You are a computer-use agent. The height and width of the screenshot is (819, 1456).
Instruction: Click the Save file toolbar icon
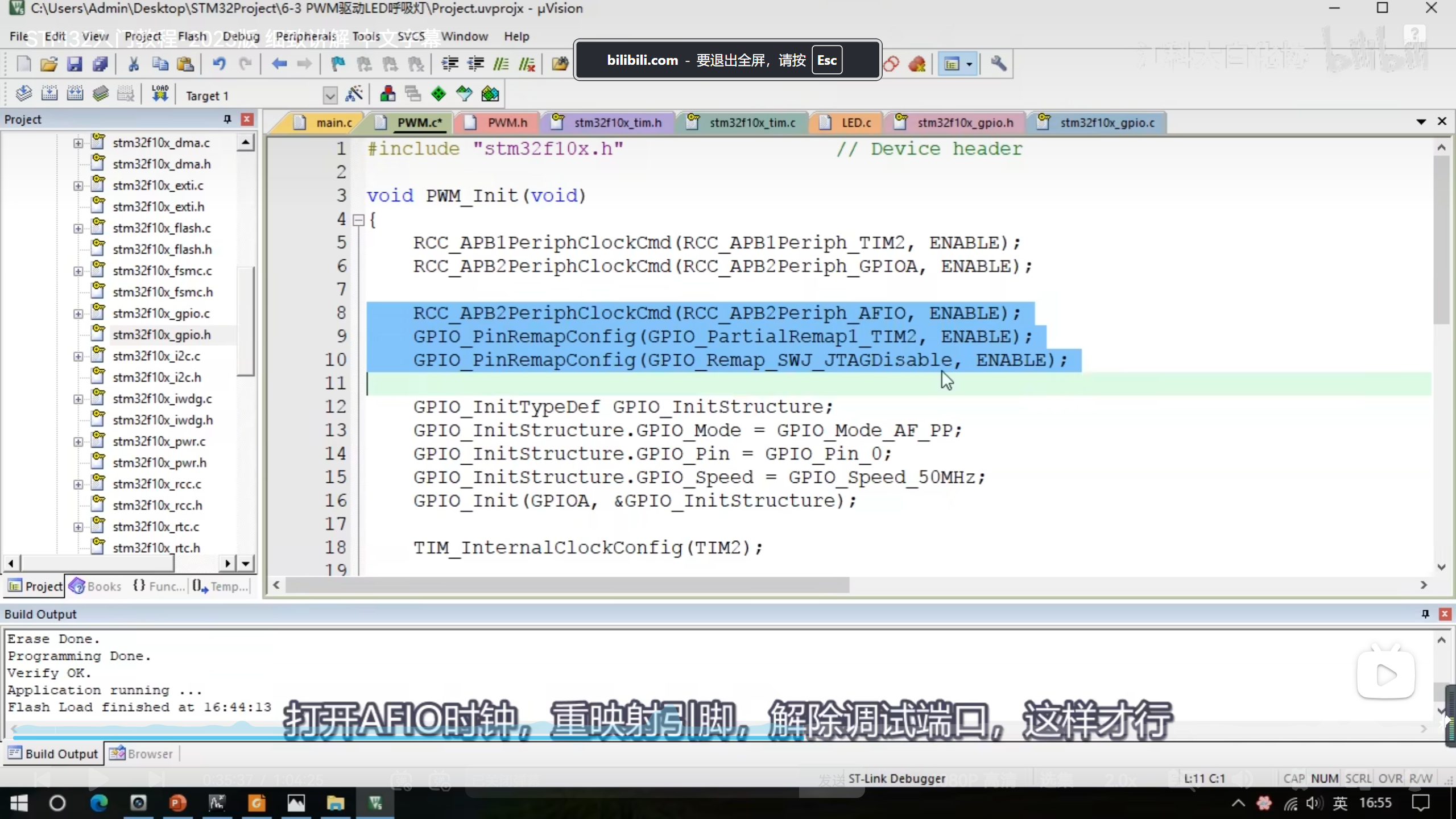click(75, 64)
